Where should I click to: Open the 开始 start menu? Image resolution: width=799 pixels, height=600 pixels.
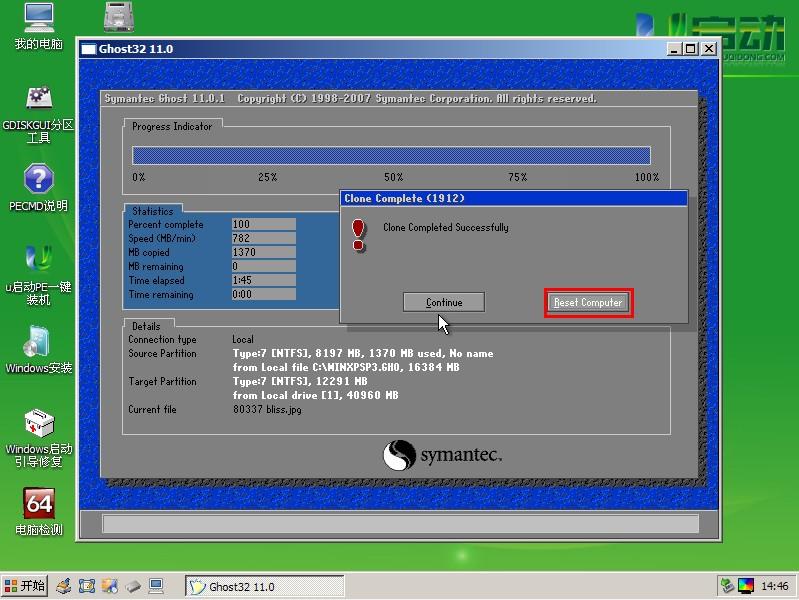[25, 586]
